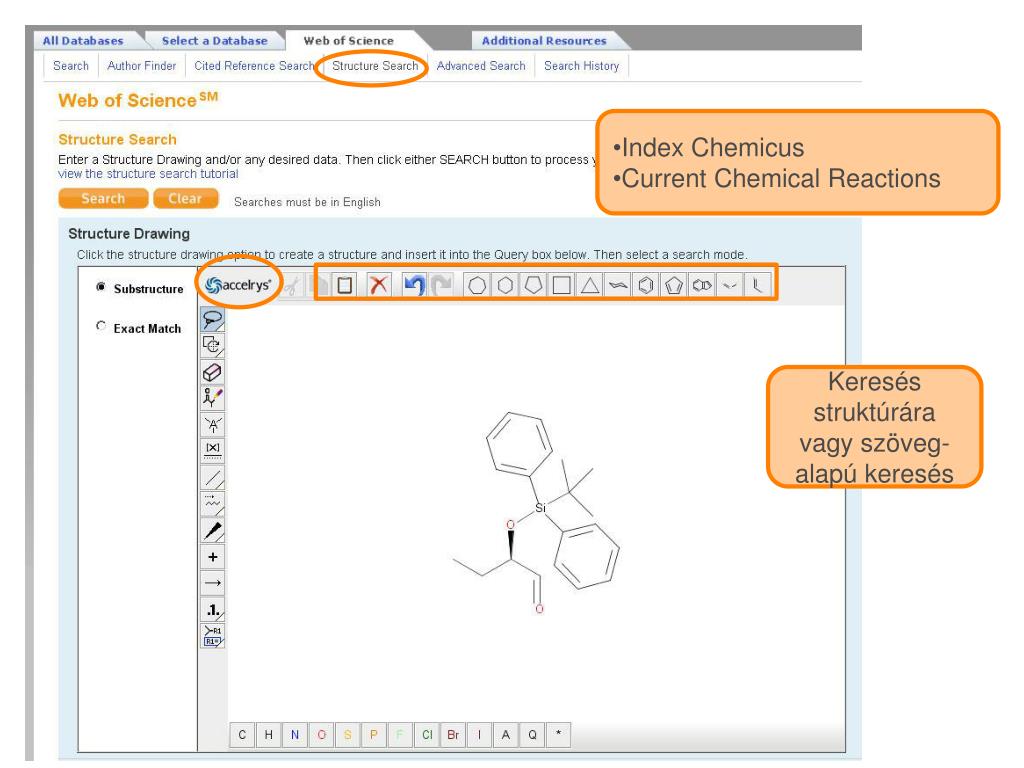
Task: Select the eraser tool
Action: pyautogui.click(x=212, y=372)
